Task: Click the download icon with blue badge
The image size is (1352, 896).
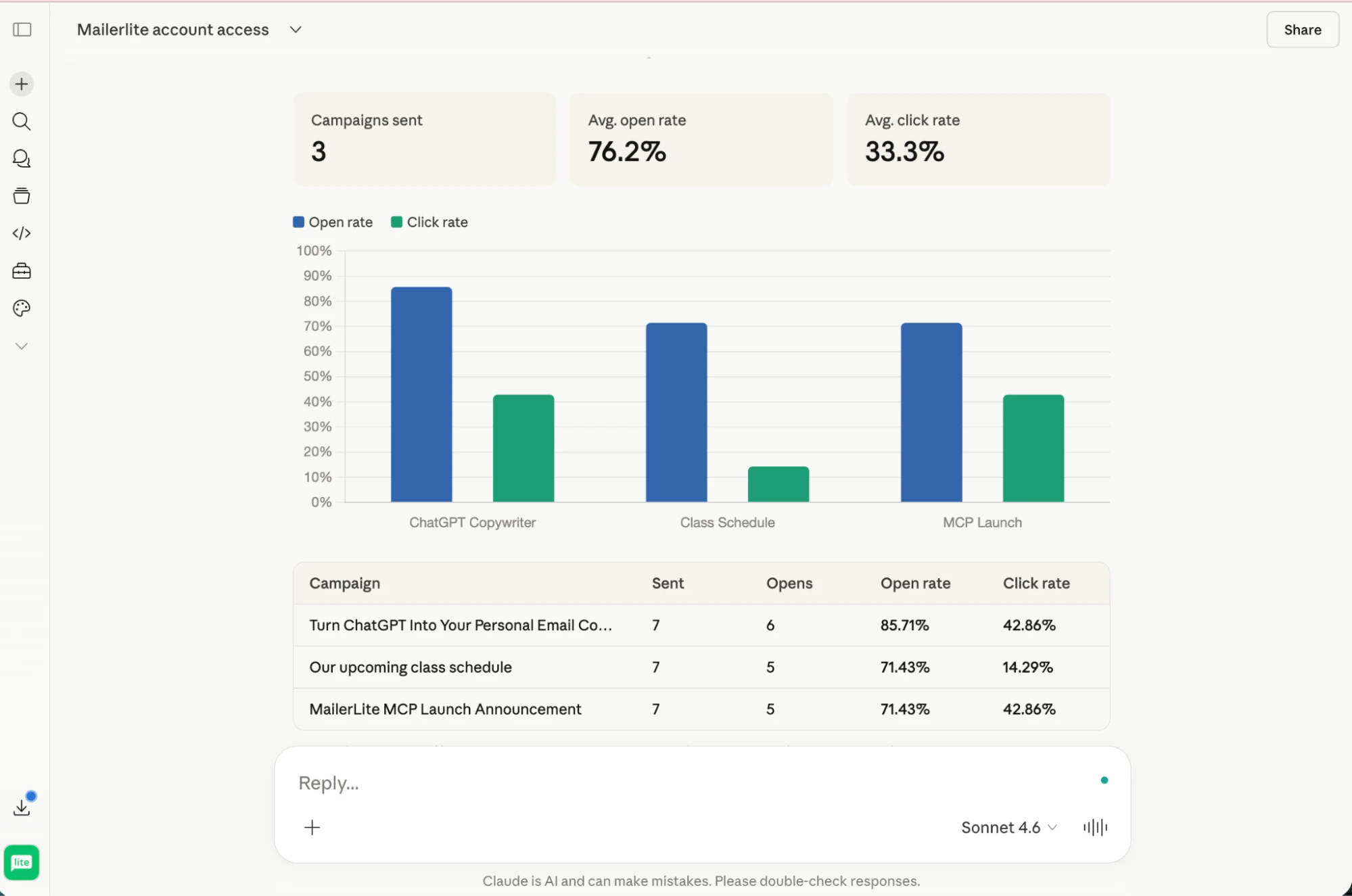Action: (x=22, y=807)
